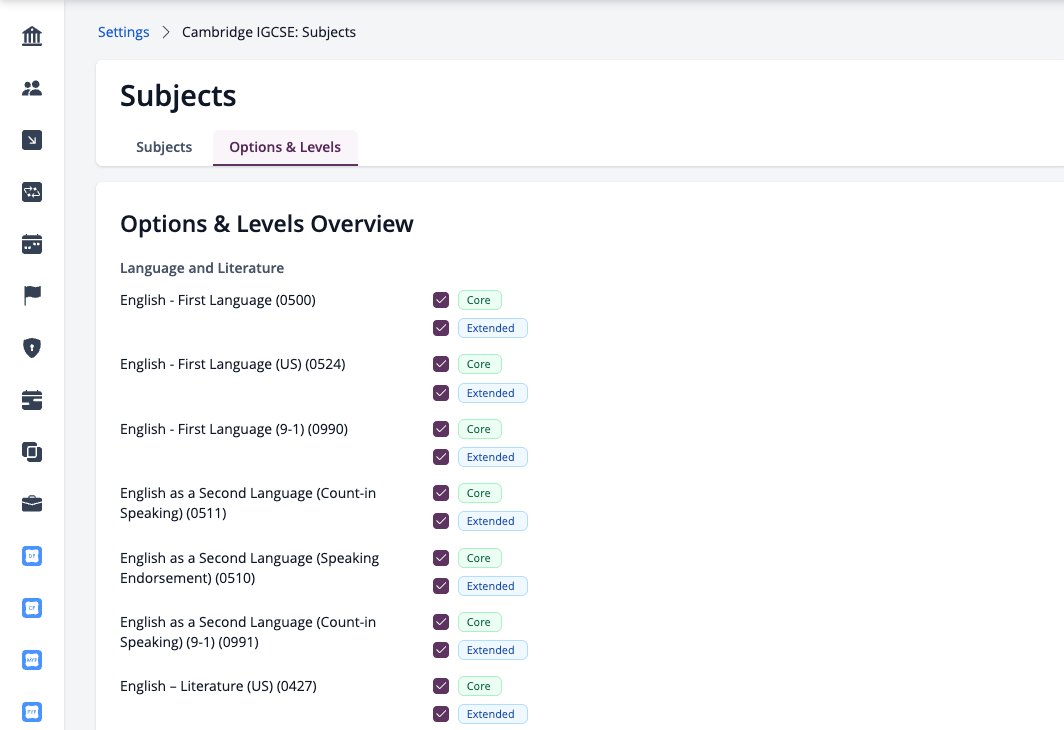Screen dimensions: 1064x730
Task: Uncheck Extended for Speaking Endorsement (0510)
Action: click(441, 586)
